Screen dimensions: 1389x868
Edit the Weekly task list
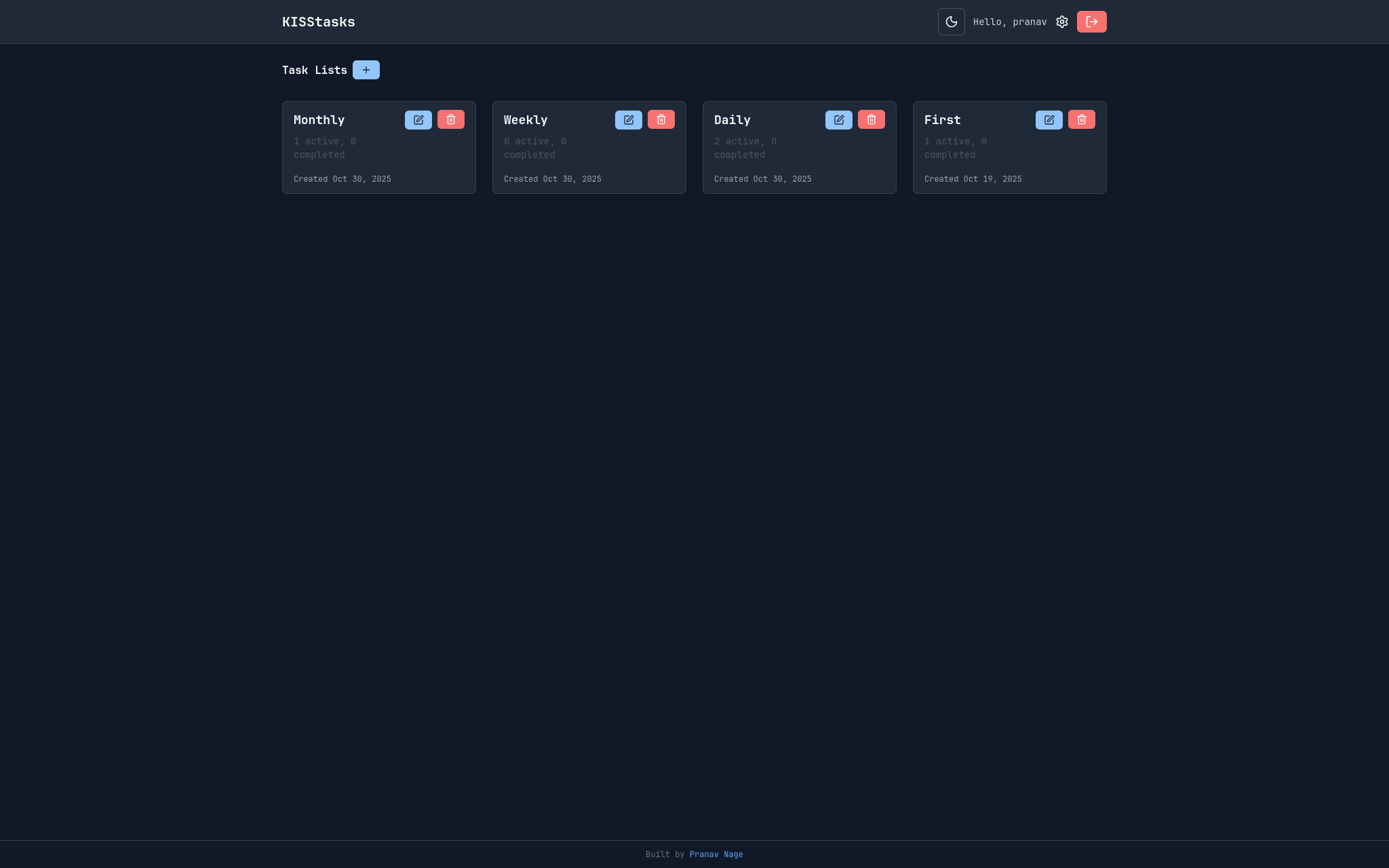[628, 120]
